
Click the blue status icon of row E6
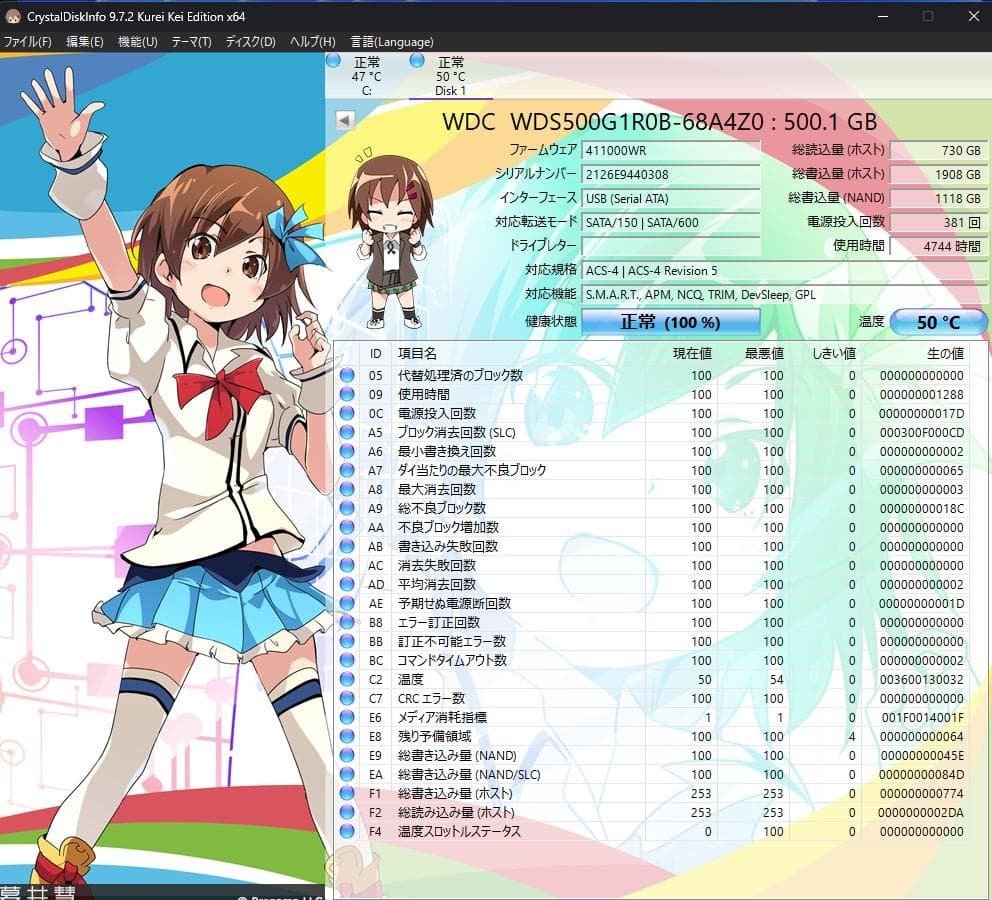point(347,717)
